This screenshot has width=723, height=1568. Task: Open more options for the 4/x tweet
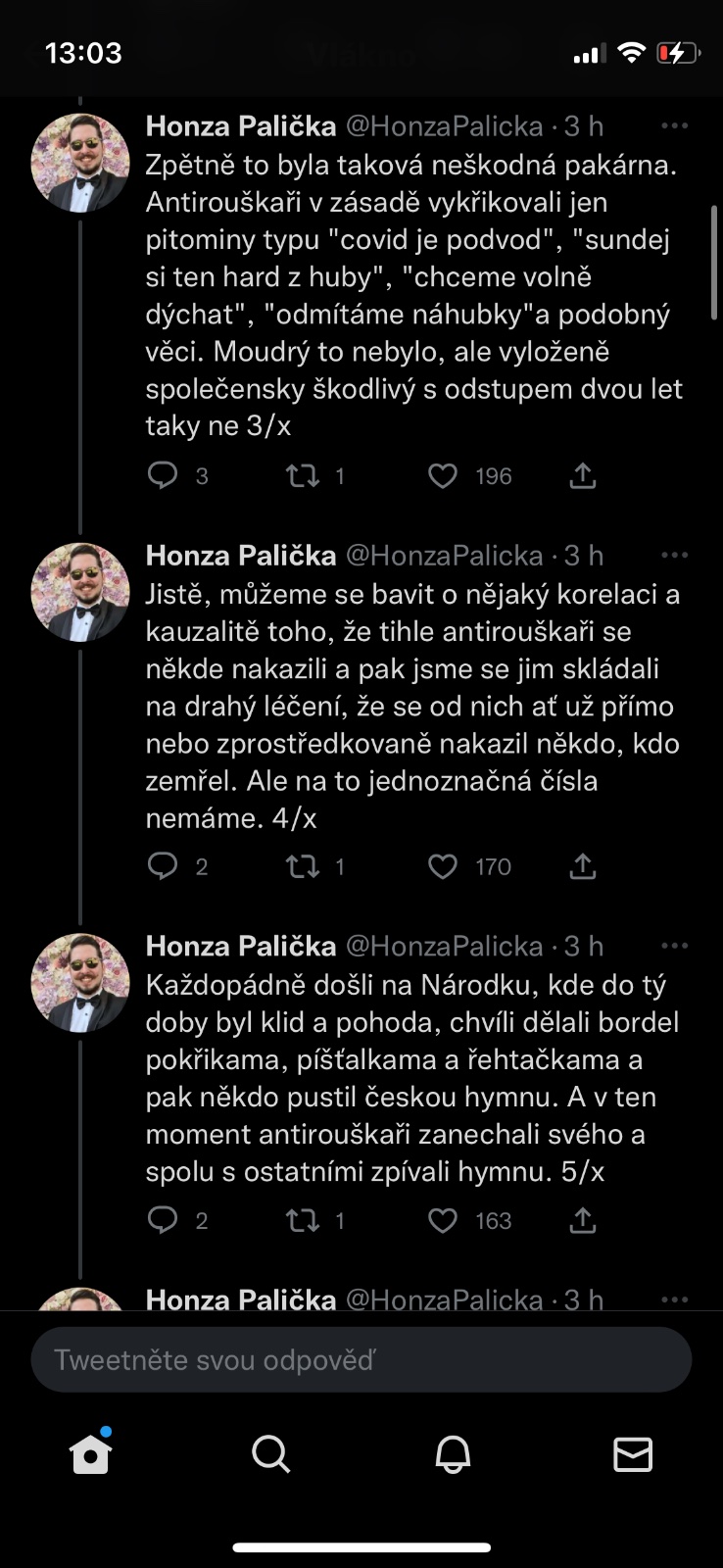click(674, 556)
